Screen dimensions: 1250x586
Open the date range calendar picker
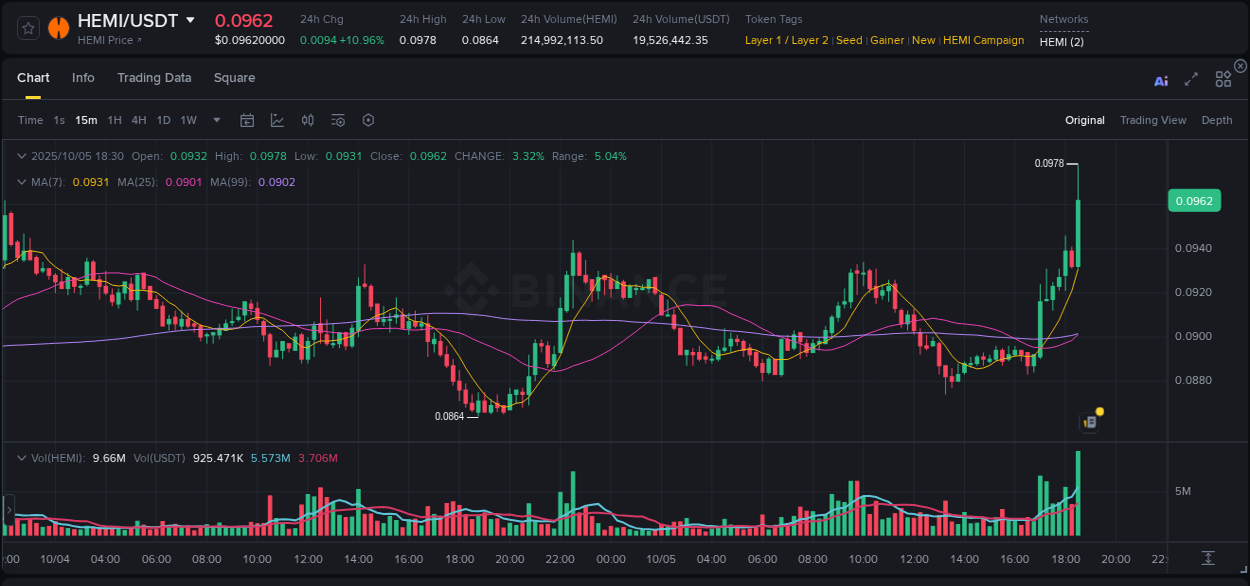tap(247, 119)
